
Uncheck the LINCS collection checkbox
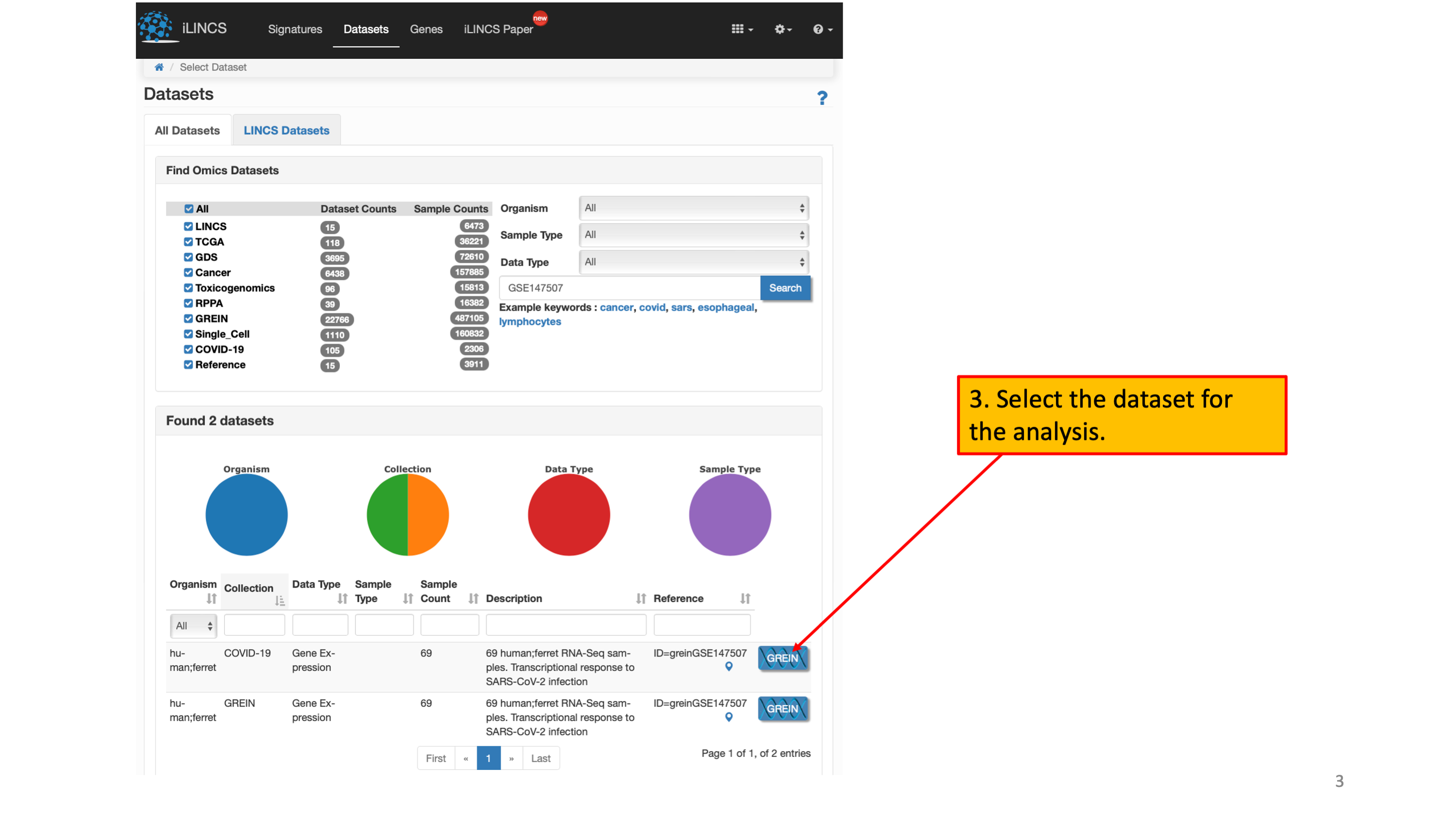pyautogui.click(x=188, y=226)
